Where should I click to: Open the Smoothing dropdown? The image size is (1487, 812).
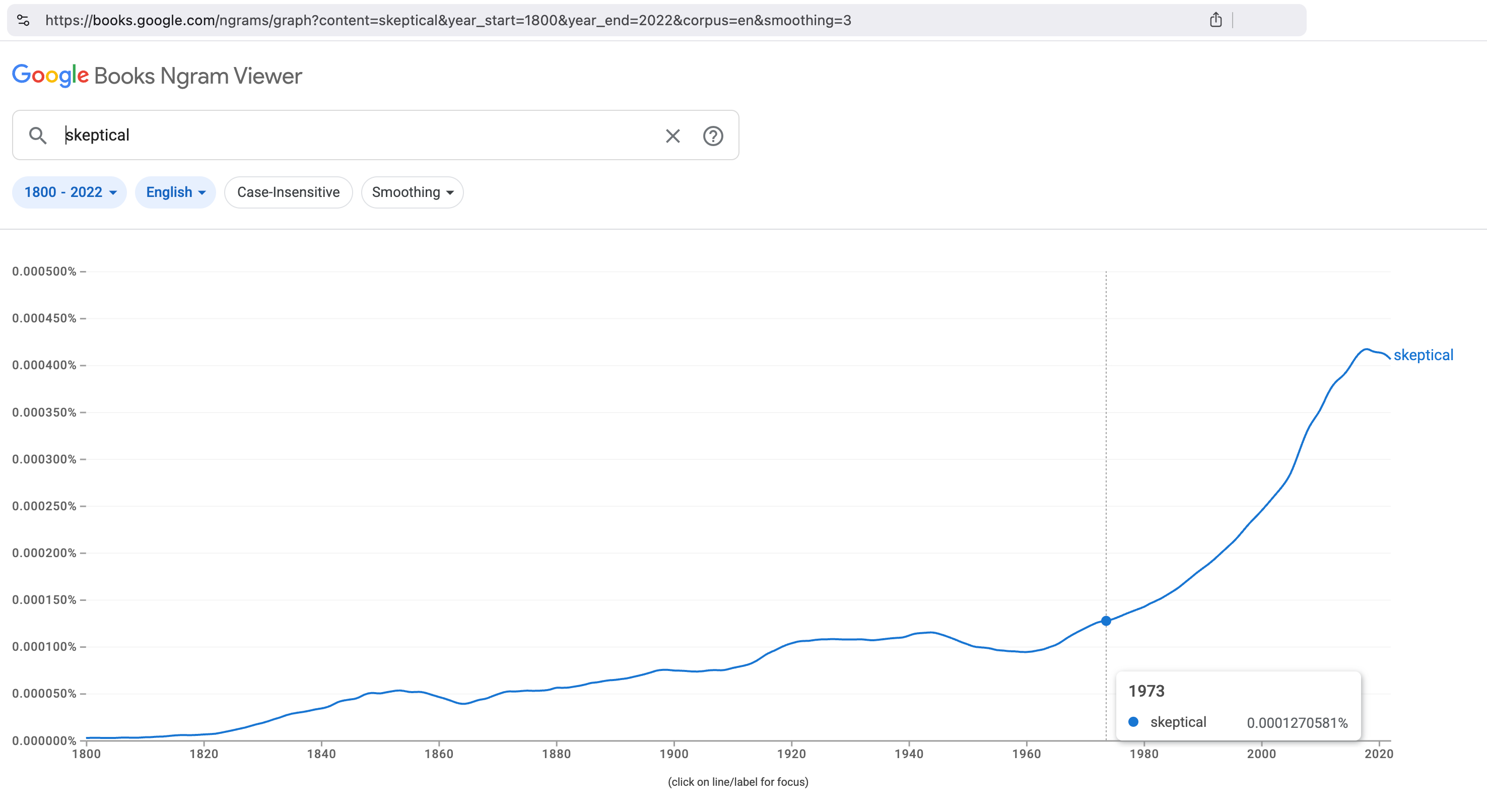[412, 192]
